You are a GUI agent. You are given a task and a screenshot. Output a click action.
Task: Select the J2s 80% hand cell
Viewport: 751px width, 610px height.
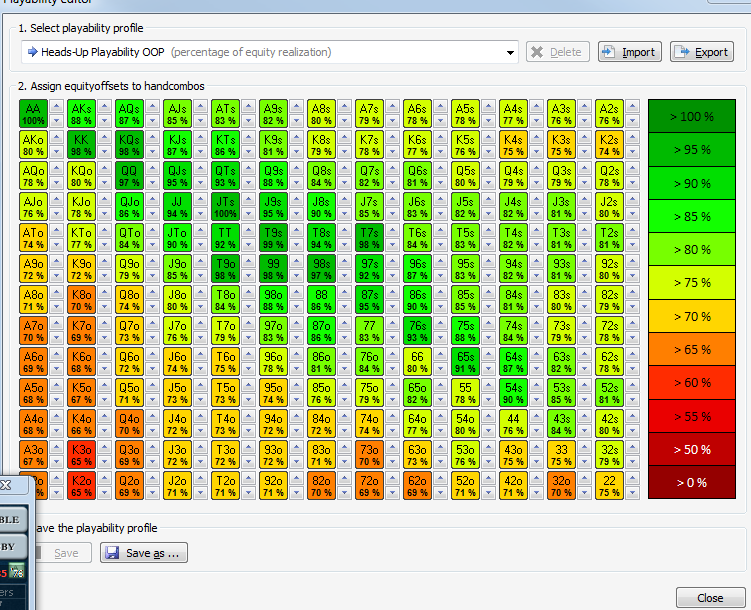[609, 207]
